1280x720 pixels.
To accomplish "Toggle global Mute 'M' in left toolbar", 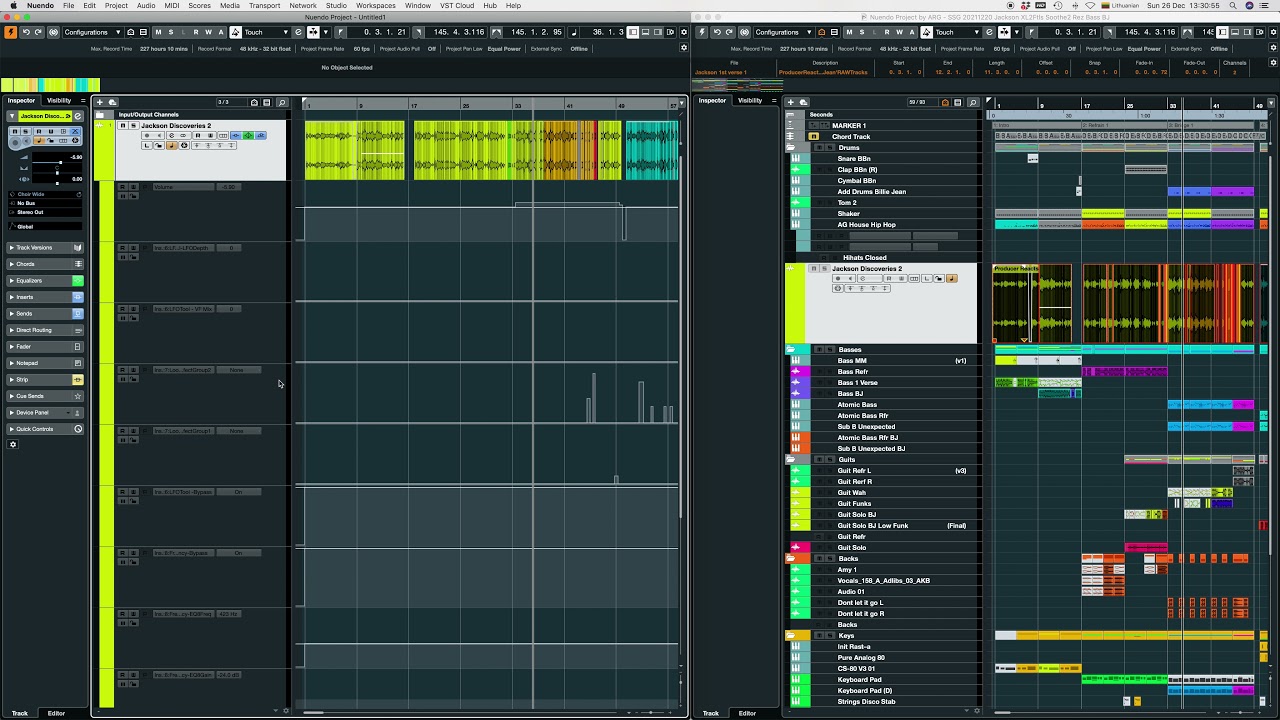I will tap(157, 32).
